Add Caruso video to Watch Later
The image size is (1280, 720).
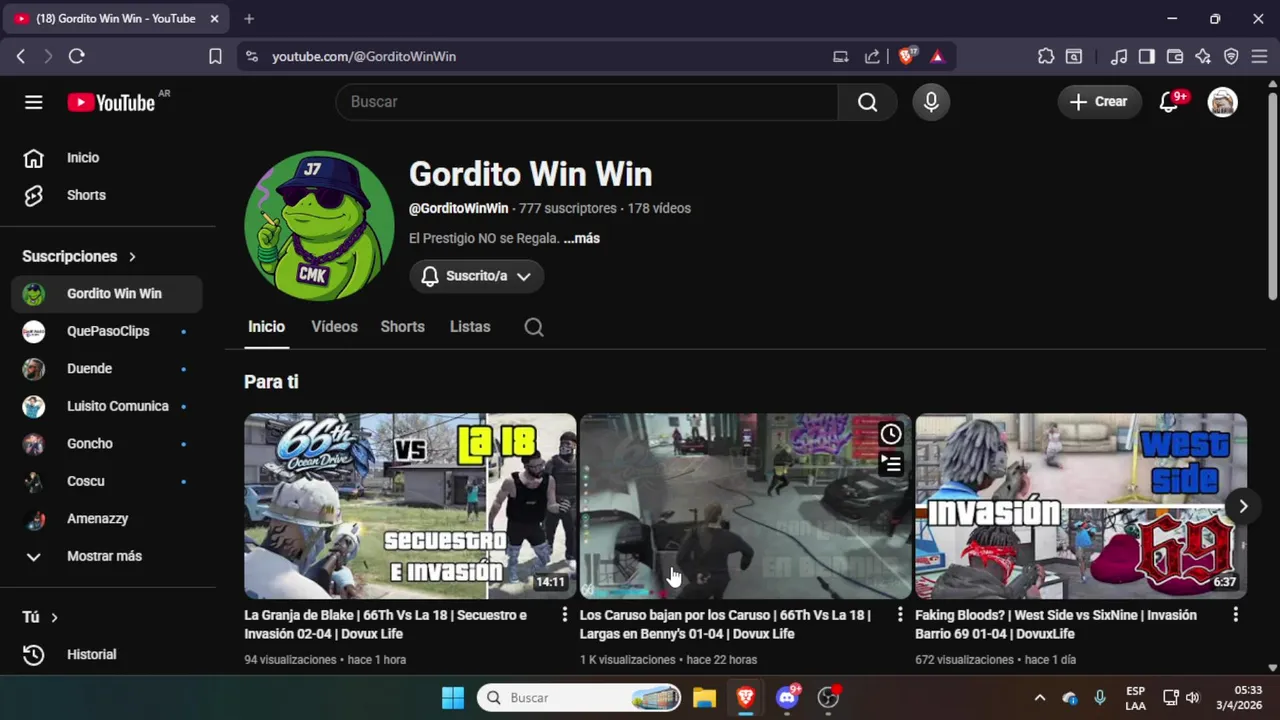coord(891,434)
